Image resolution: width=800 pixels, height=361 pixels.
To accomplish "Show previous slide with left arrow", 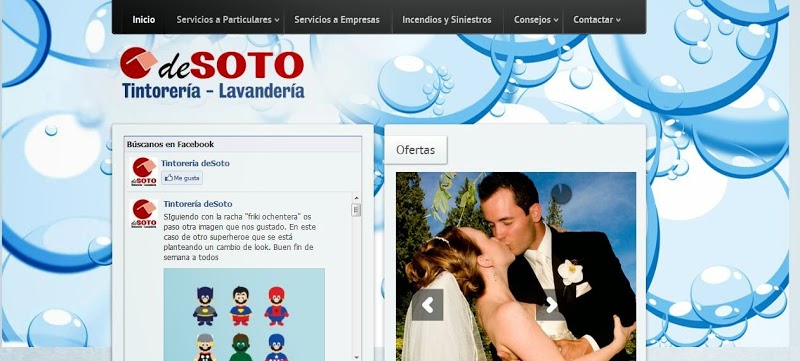I will [x=428, y=305].
